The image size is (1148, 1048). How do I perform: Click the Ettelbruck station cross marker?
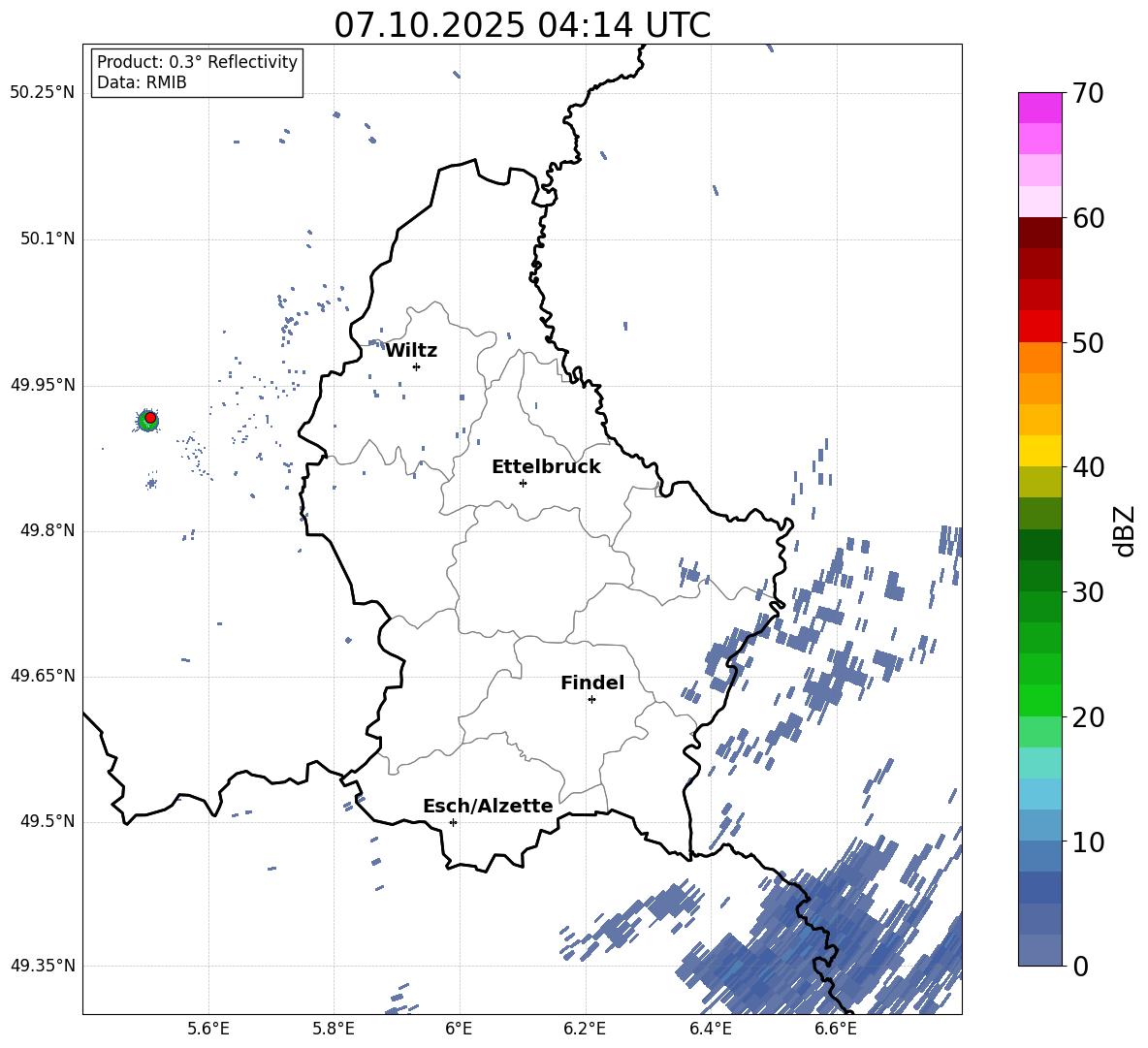[523, 483]
